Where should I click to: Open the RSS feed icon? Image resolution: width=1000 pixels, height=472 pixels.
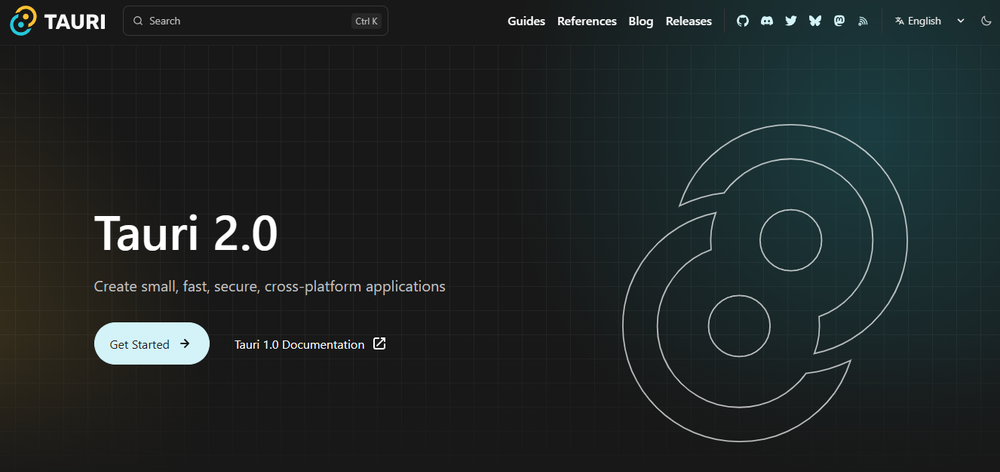(863, 21)
